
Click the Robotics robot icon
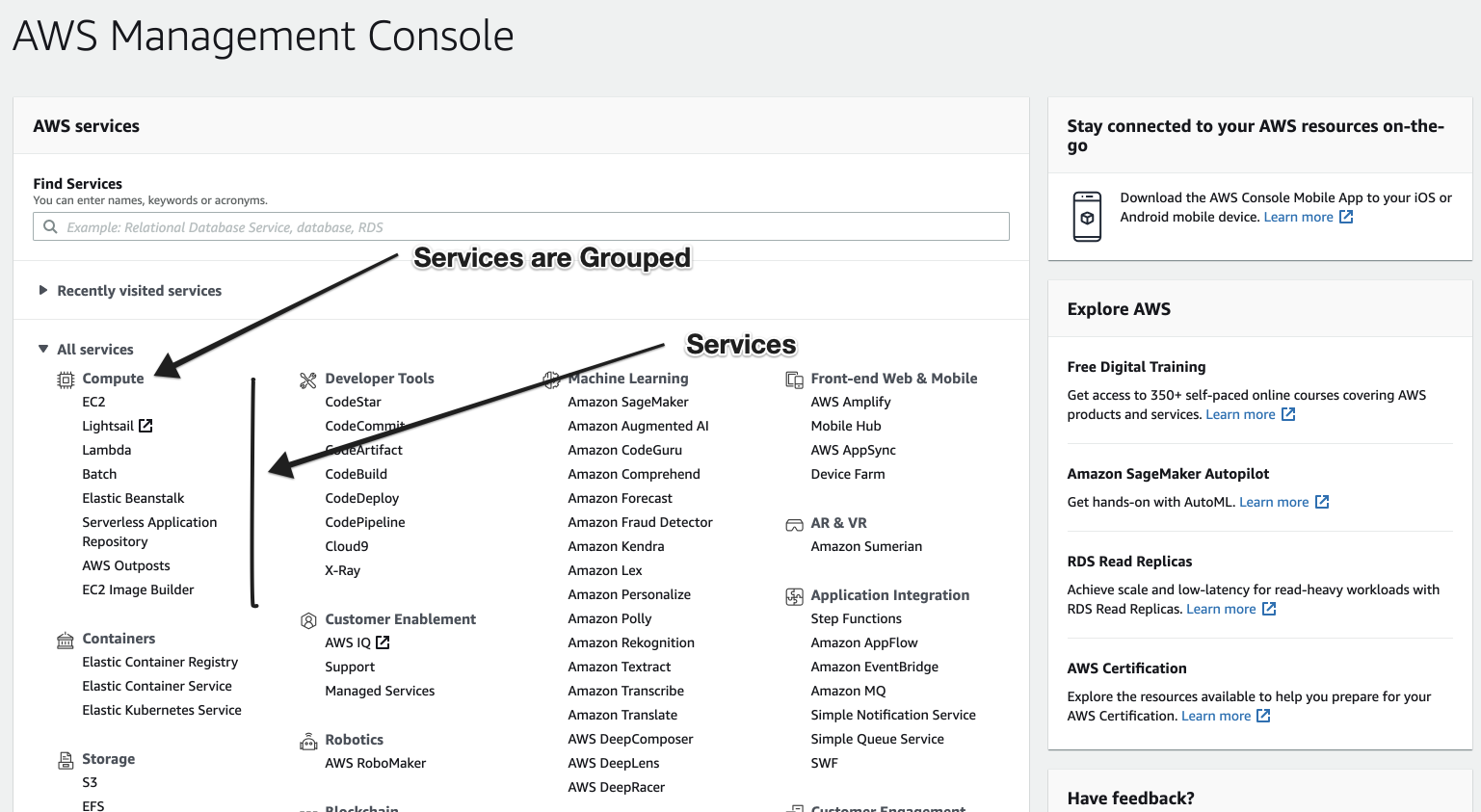pos(308,741)
